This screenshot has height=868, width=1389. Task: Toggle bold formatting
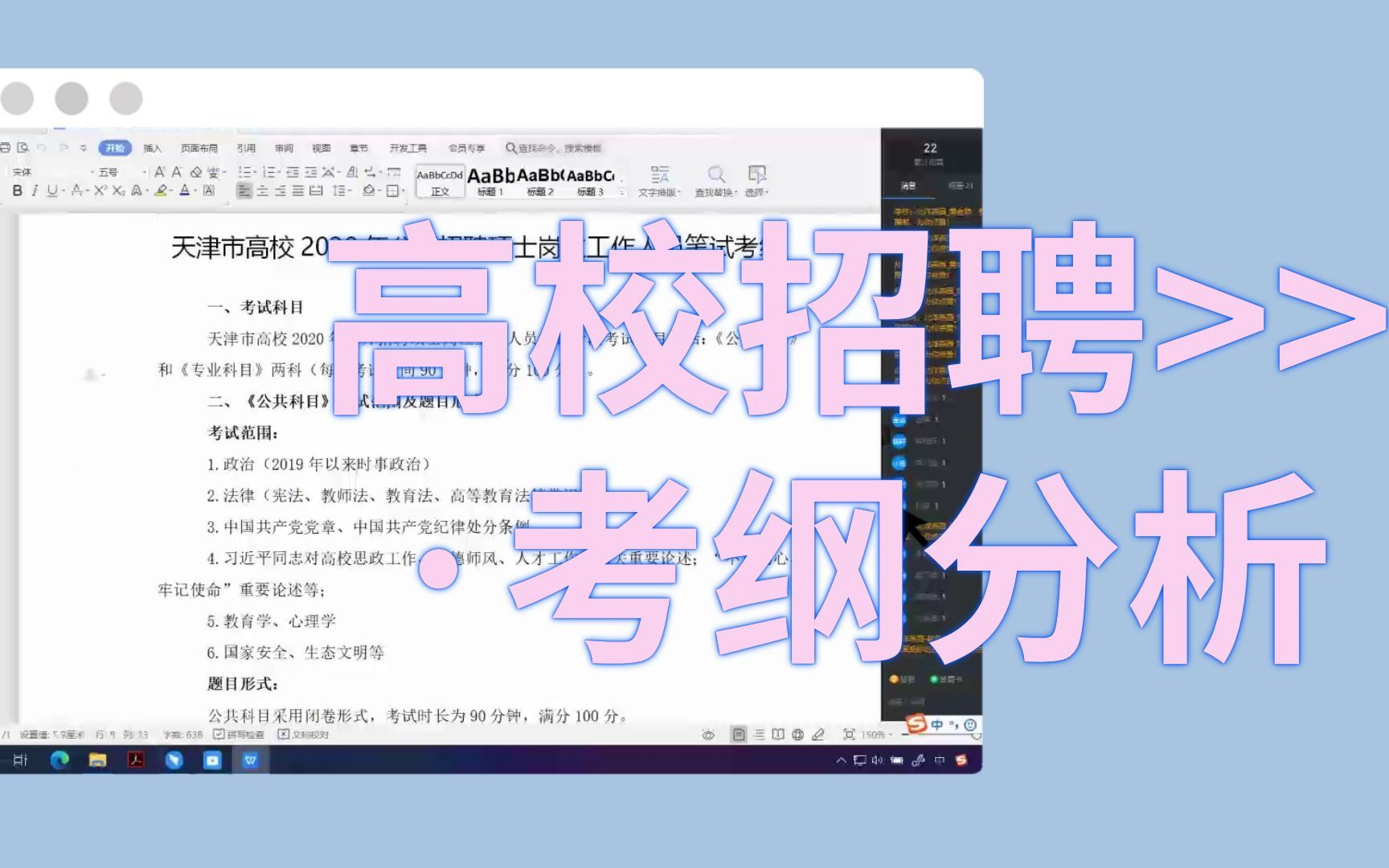[17, 190]
